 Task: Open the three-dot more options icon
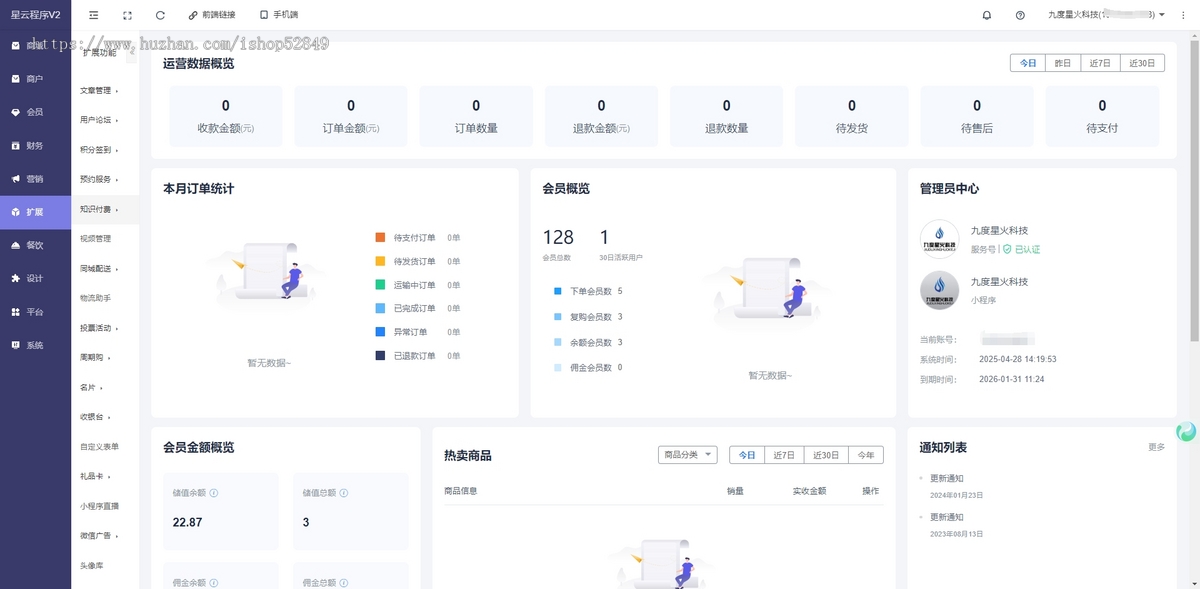pos(1182,15)
